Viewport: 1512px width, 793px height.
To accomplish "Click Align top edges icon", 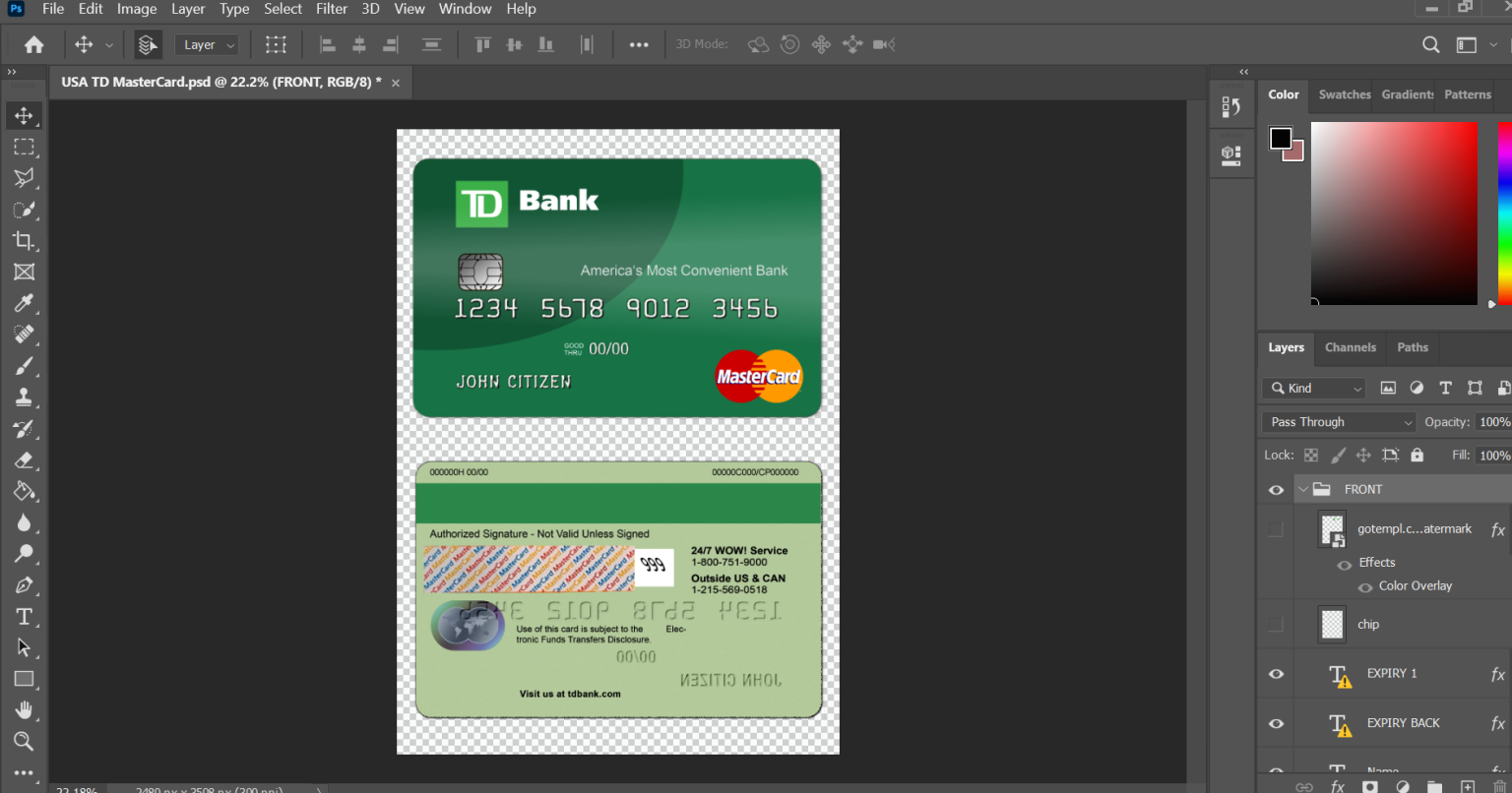I will pos(482,44).
